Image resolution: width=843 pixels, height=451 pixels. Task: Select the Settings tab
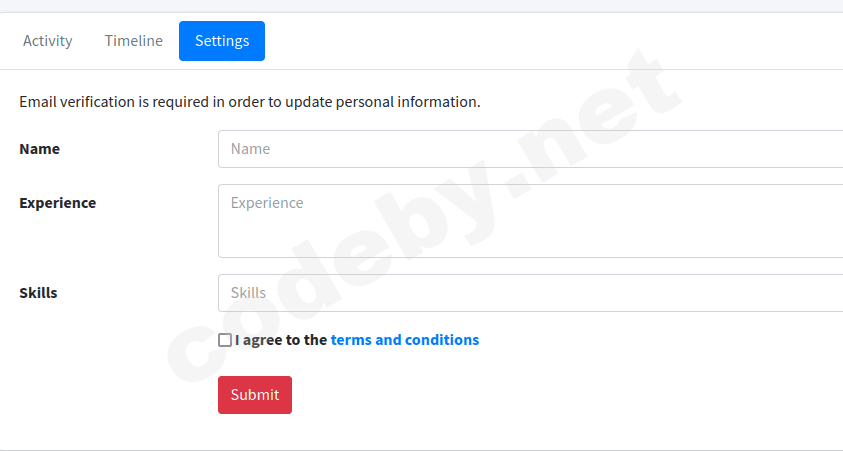tap(222, 41)
